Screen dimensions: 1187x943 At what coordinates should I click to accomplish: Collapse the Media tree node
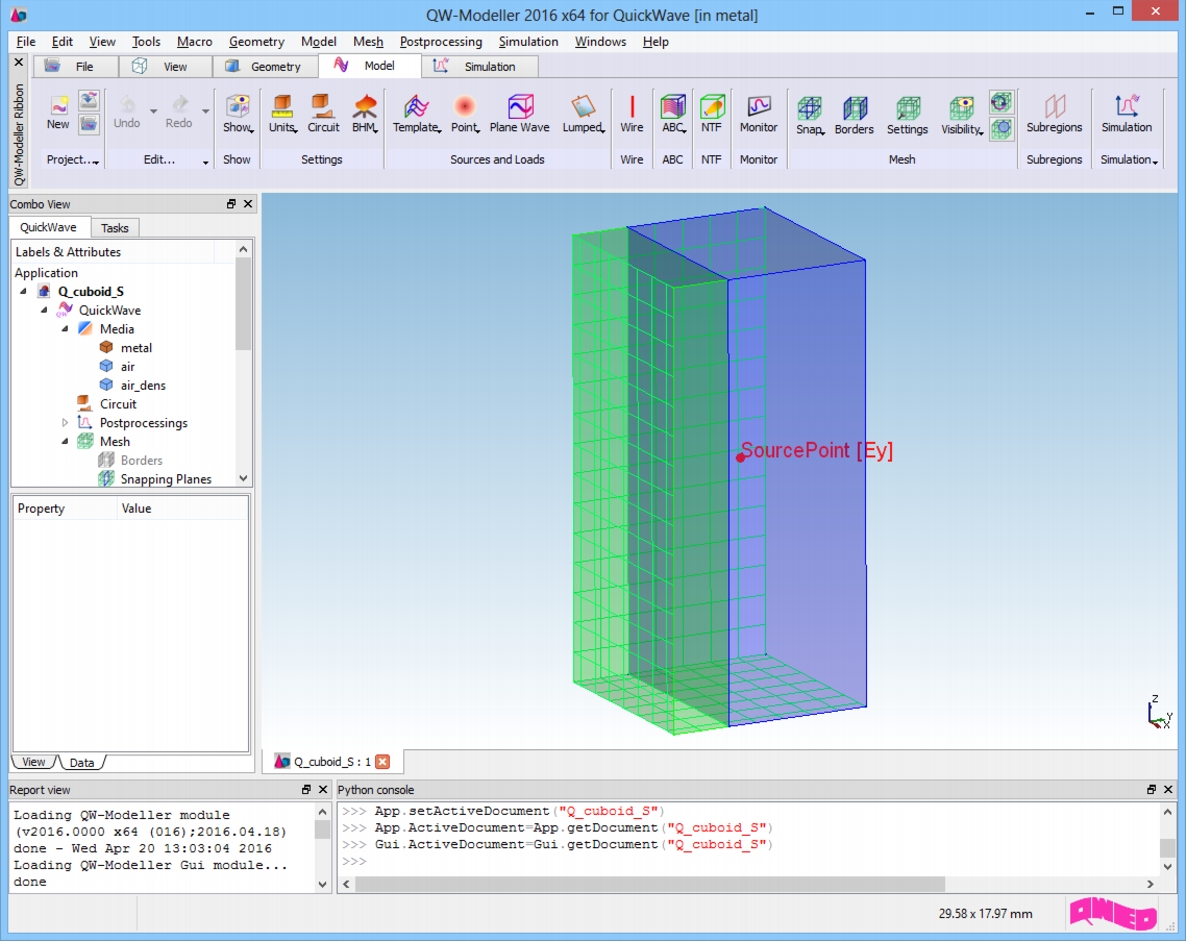(65, 329)
